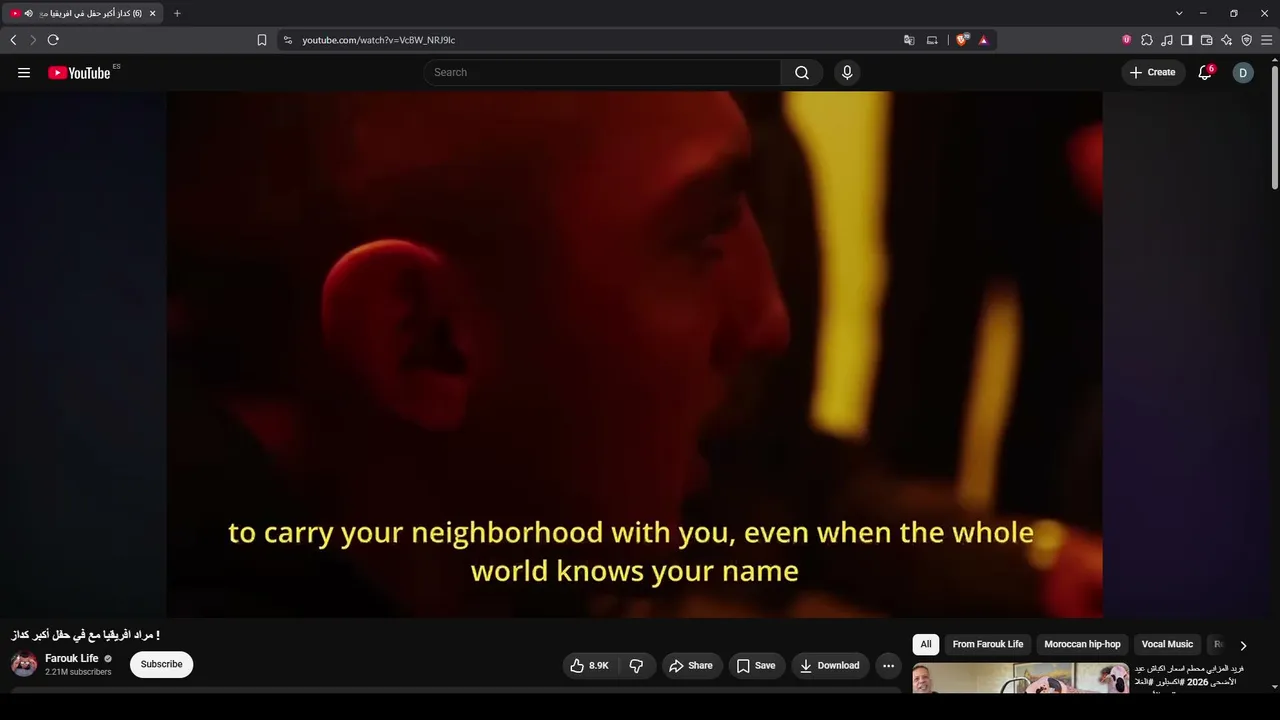This screenshot has height=720, width=1280.
Task: Open the Create dropdown button
Action: coord(1153,72)
